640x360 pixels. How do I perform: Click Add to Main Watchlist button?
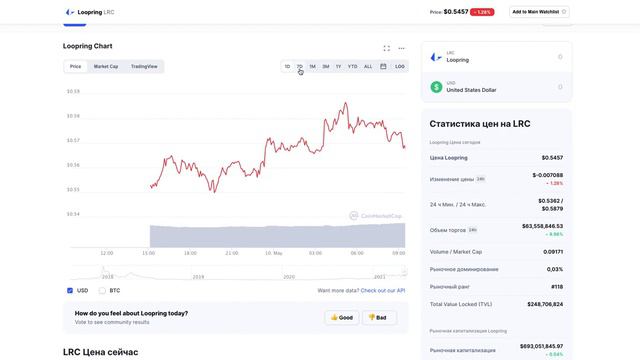pos(539,12)
